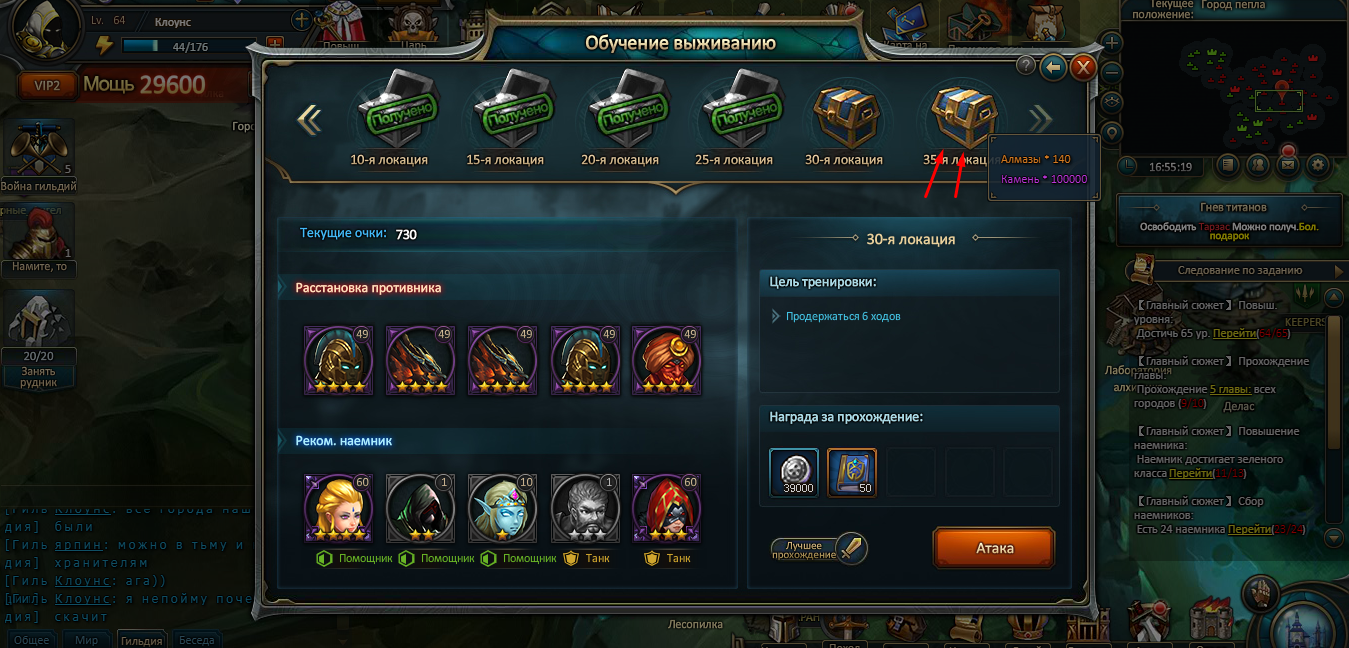Viewport: 1349px width, 648px height.
Task: Click Лучшее прохождение button
Action: point(819,549)
